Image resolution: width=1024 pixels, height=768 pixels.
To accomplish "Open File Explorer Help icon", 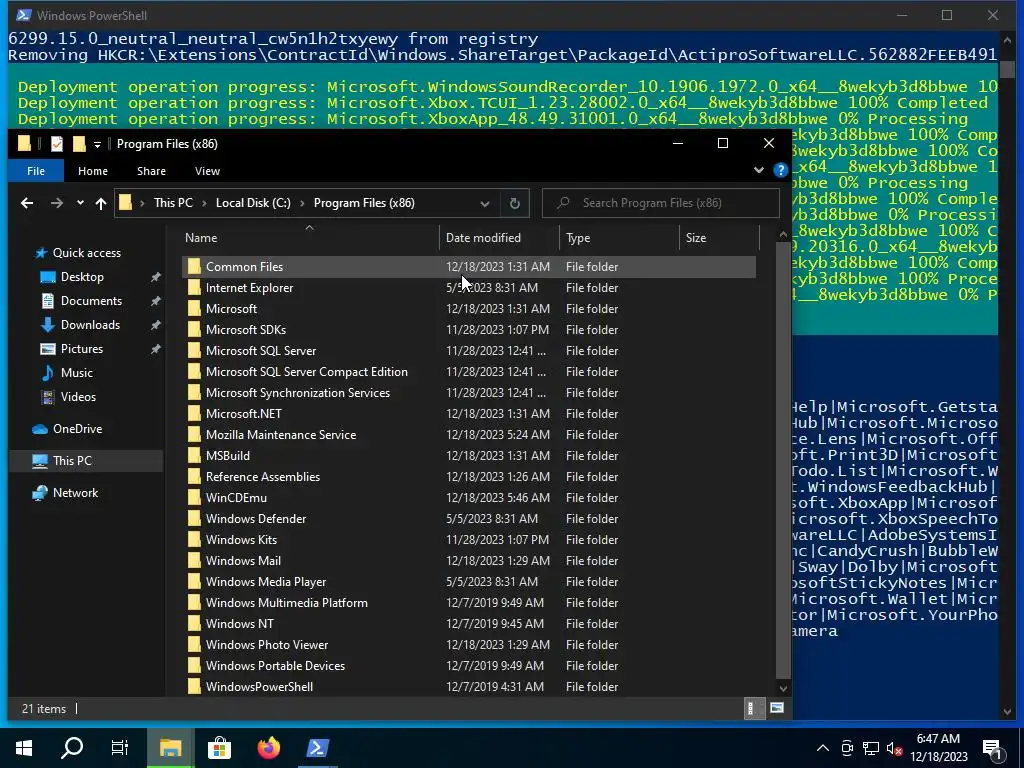I will coord(780,170).
